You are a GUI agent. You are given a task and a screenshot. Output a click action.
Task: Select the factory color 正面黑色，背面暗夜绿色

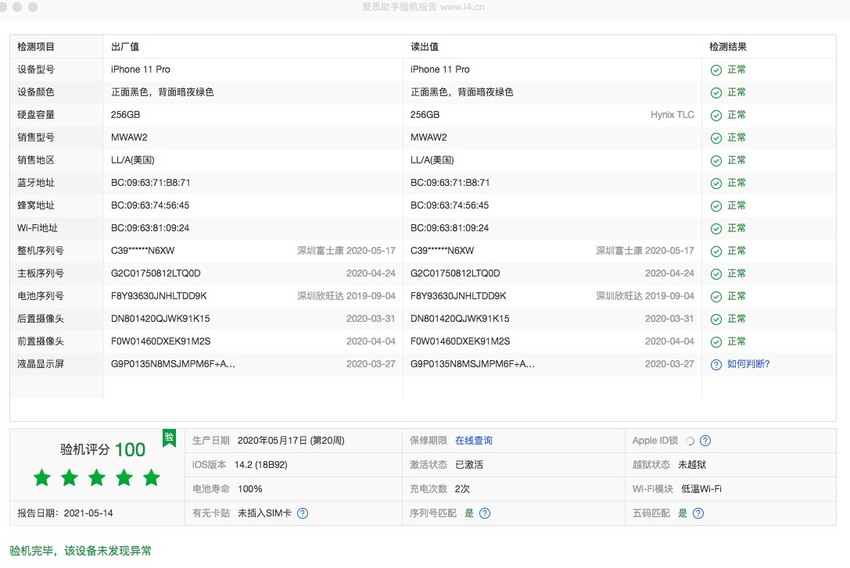click(x=162, y=92)
